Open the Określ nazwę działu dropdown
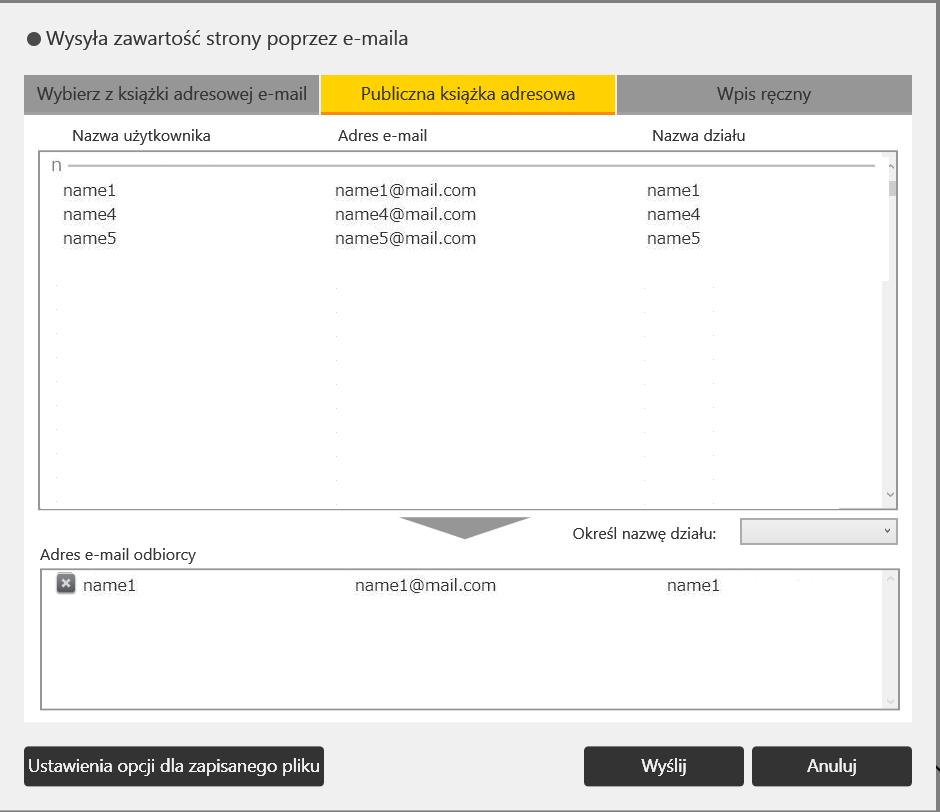Screen dimensions: 940x812 (x=818, y=532)
